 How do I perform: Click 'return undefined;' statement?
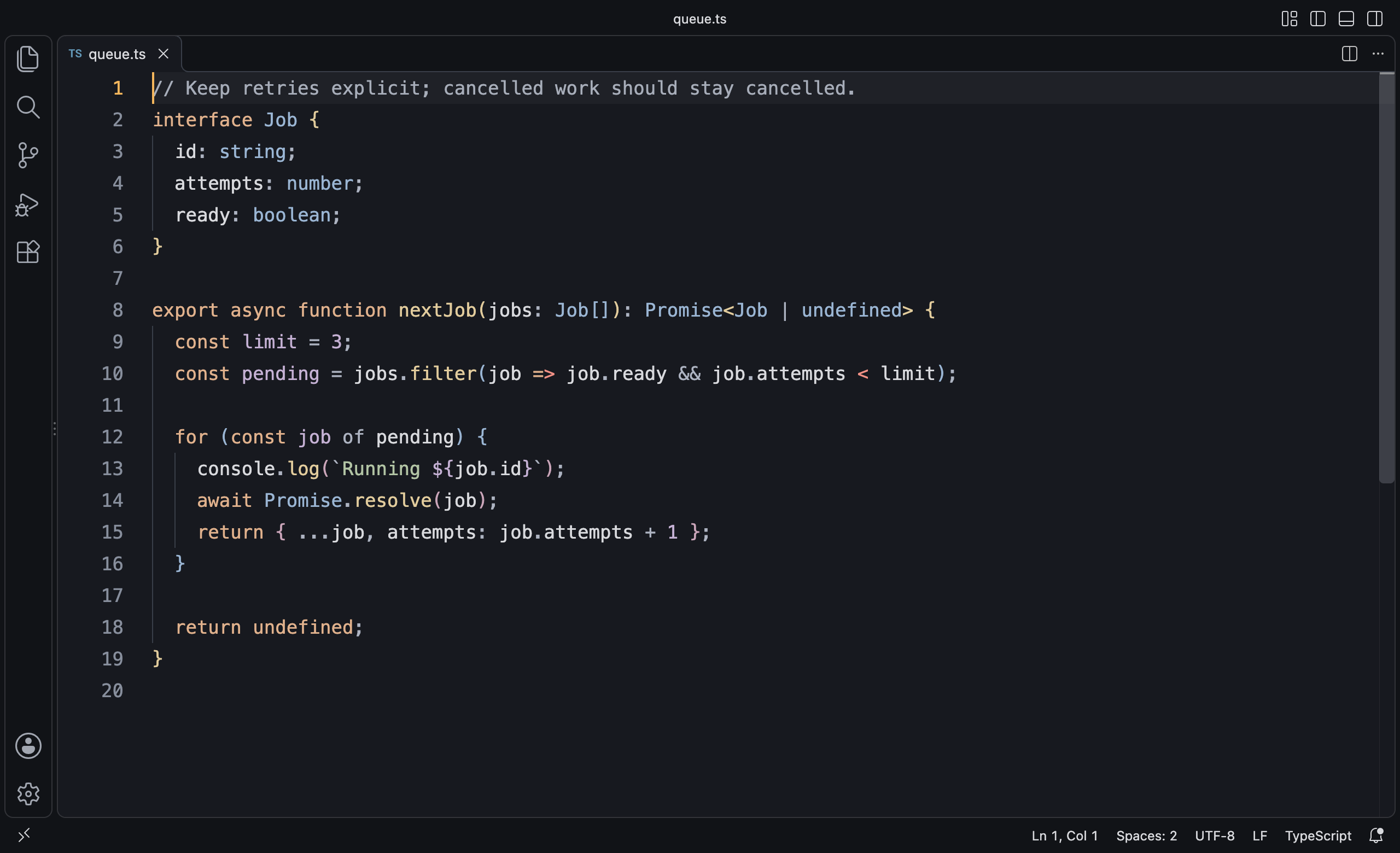269,627
